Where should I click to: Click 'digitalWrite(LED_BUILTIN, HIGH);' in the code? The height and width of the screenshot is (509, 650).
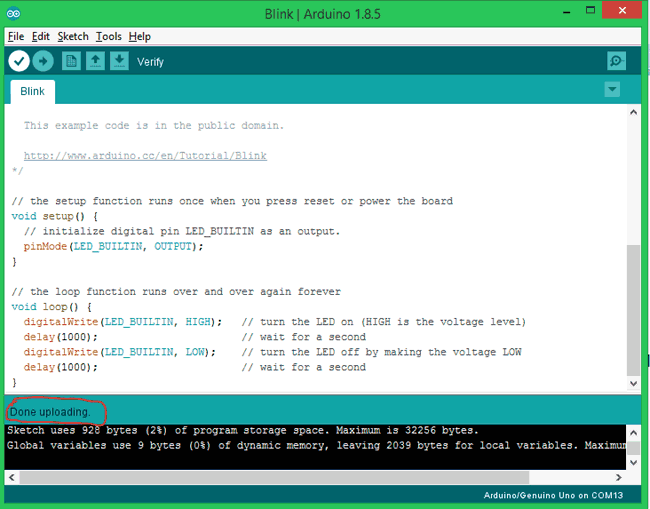(123, 322)
